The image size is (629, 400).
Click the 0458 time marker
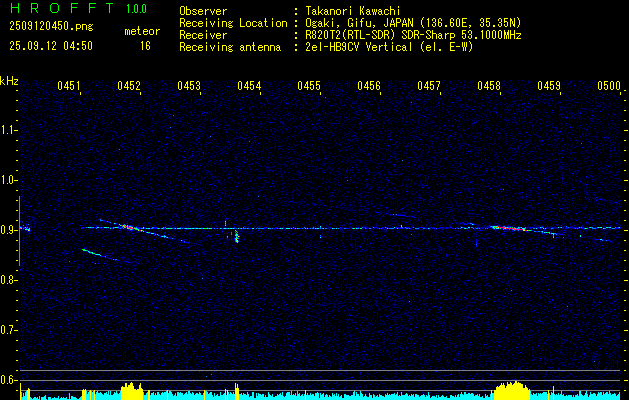coord(489,85)
